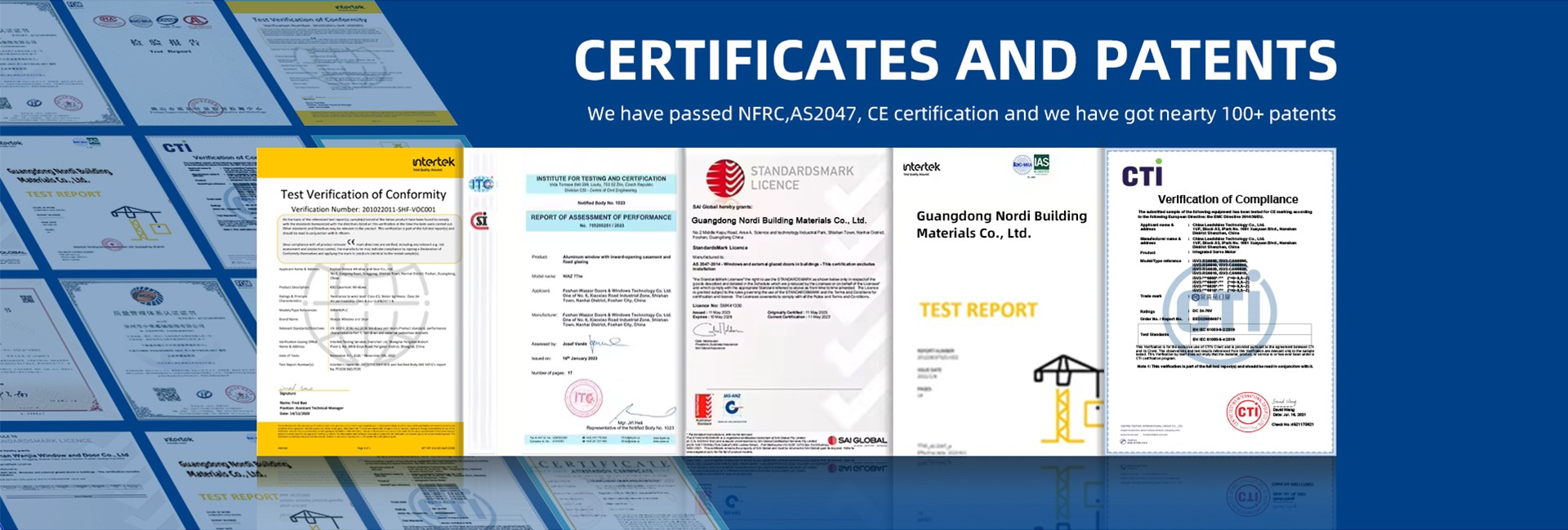Open the StandardsMark Licence certificate image
The width and height of the screenshot is (1568, 530).
[x=788, y=301]
